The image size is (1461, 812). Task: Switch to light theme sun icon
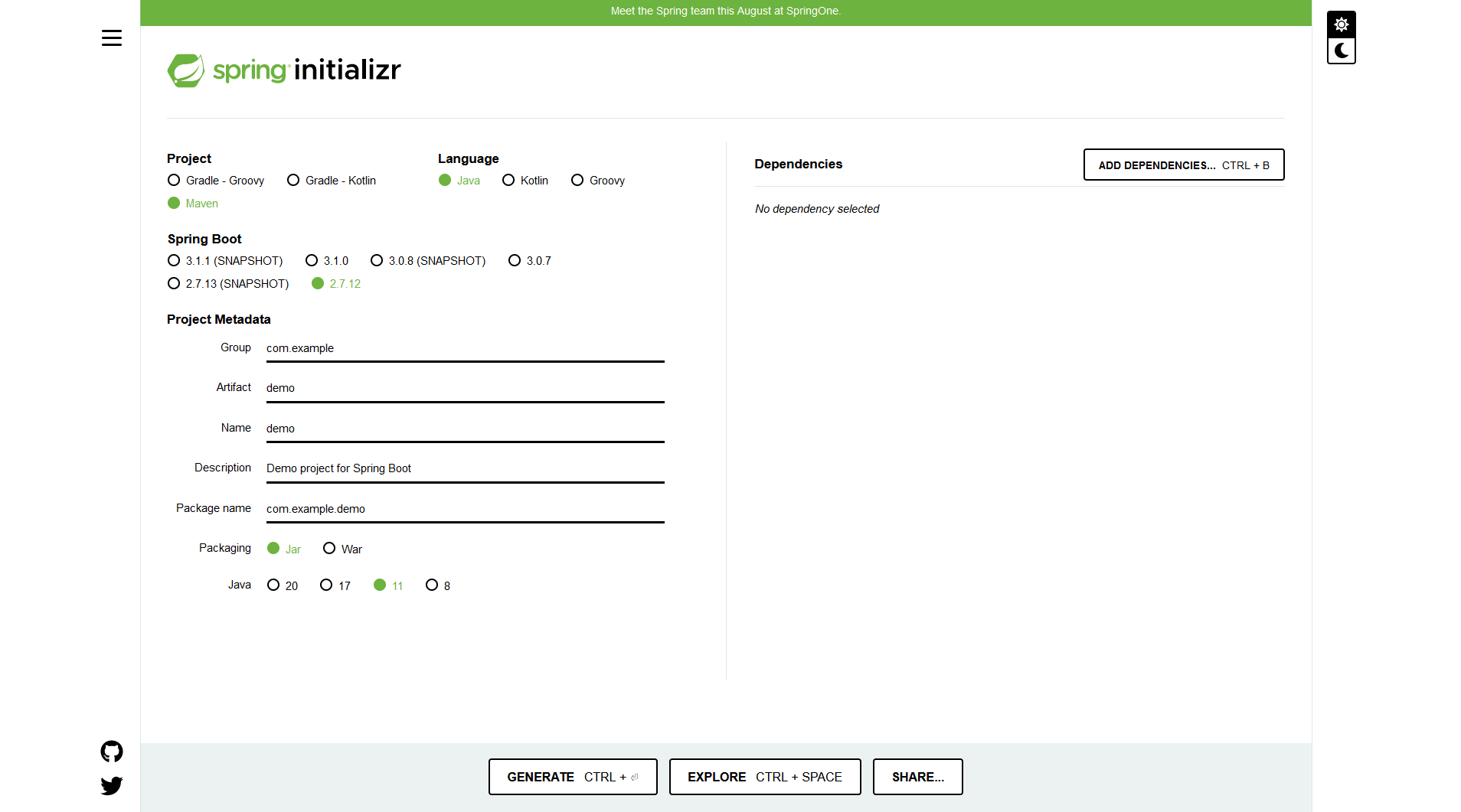click(1341, 24)
